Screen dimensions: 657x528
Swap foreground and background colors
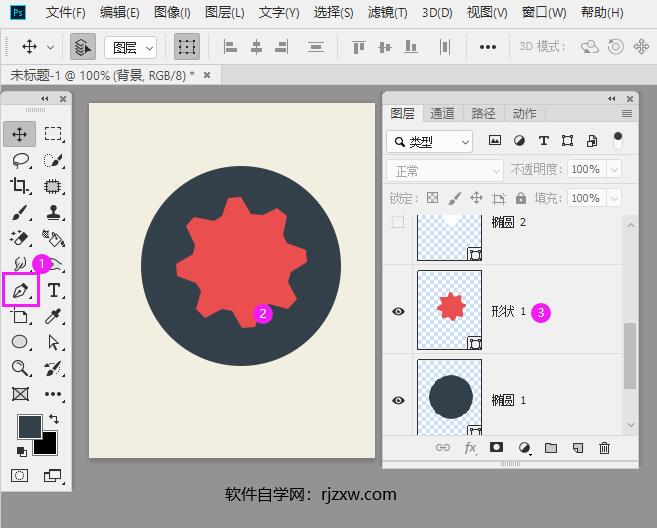(54, 419)
